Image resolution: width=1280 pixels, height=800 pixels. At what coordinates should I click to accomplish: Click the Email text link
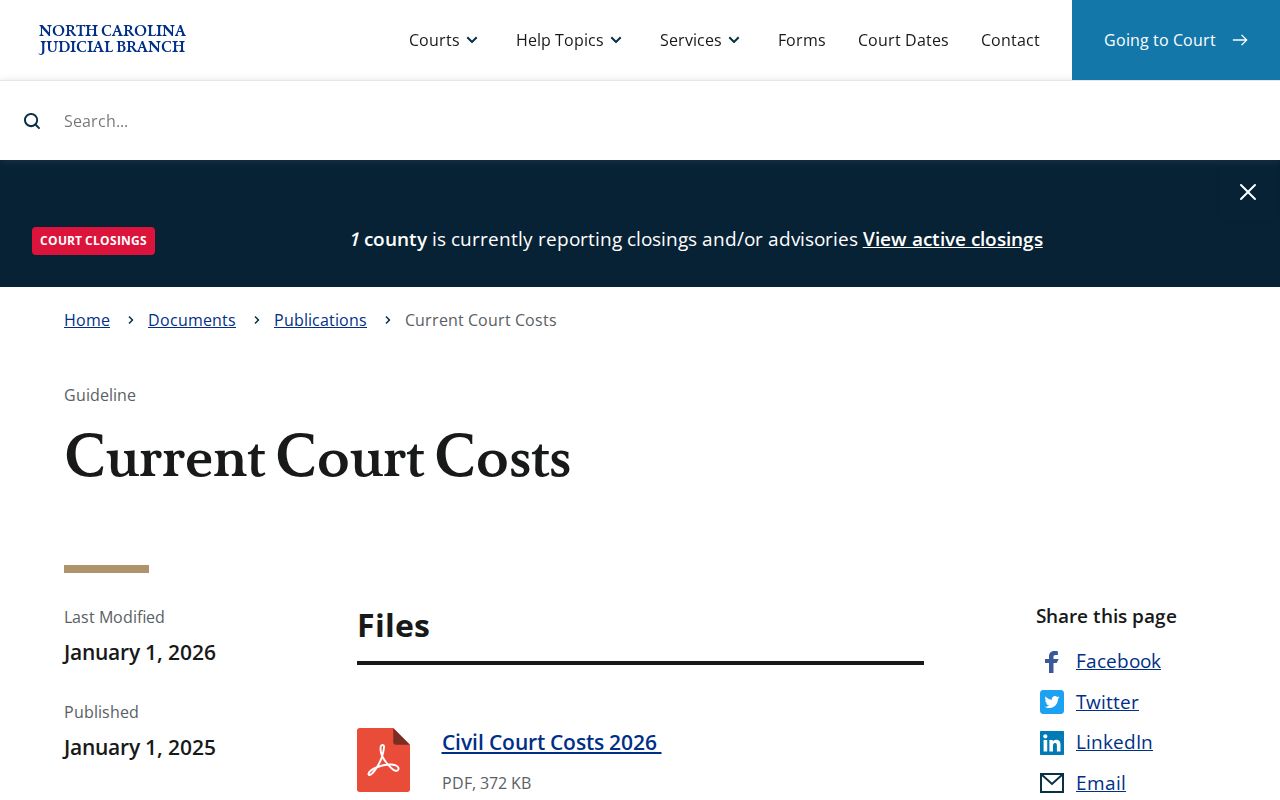1101,783
